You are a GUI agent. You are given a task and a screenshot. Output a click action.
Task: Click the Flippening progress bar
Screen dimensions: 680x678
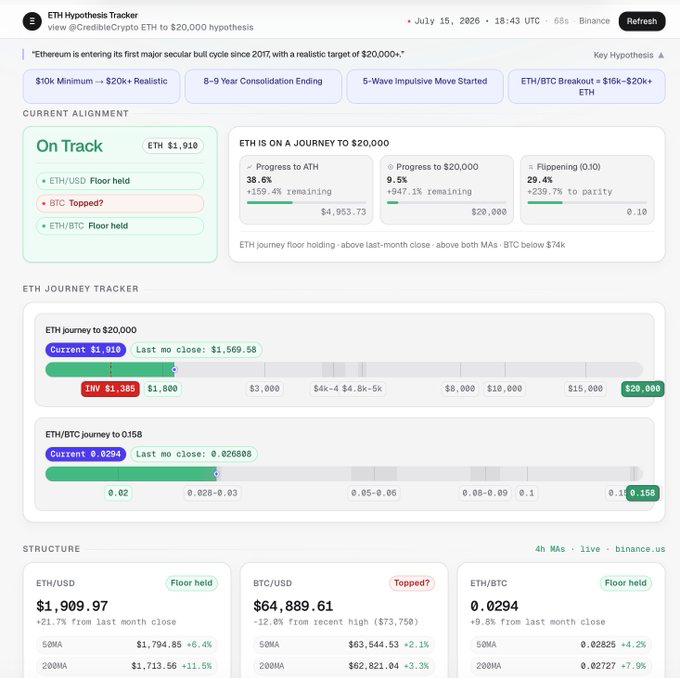[587, 203]
